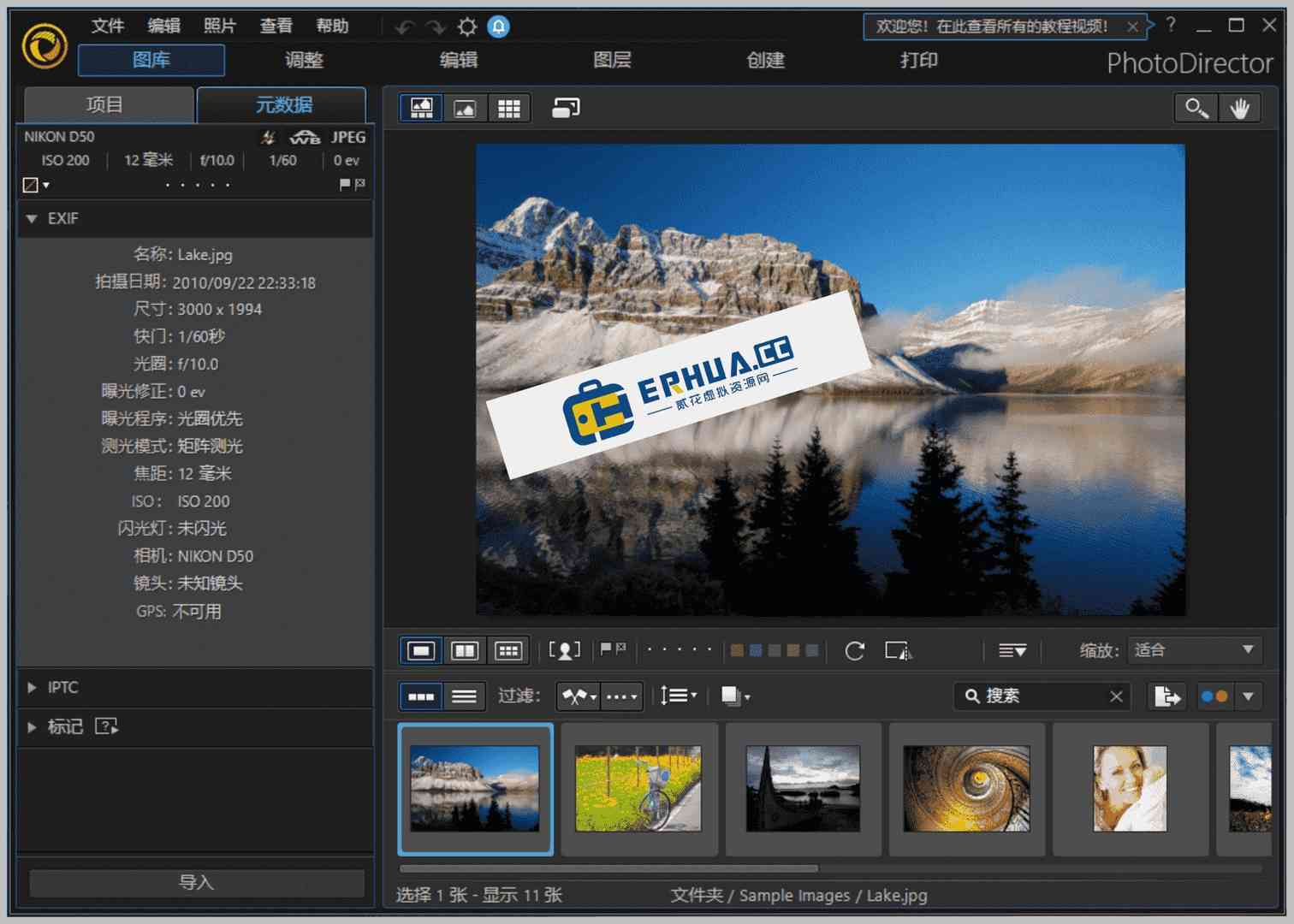This screenshot has width=1294, height=924.
Task: Click the 导入 button
Action: click(196, 882)
